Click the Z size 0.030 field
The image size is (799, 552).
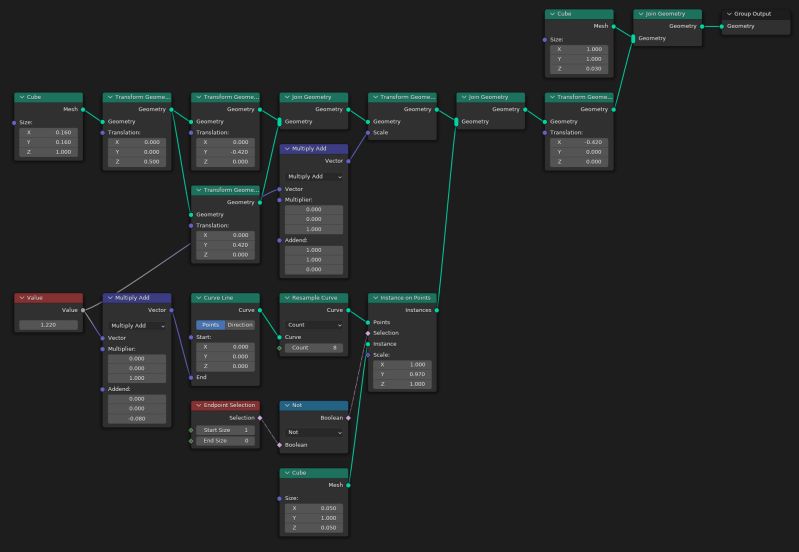click(579, 68)
